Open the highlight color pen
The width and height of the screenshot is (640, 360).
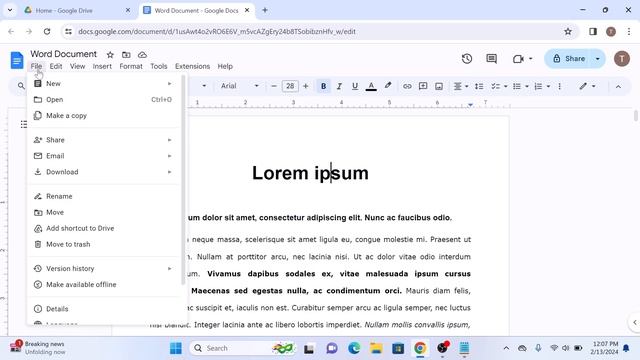coord(388,86)
